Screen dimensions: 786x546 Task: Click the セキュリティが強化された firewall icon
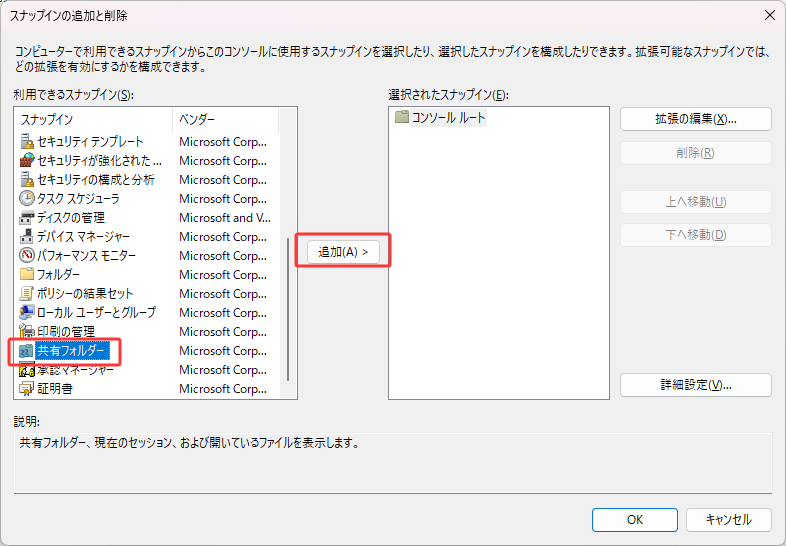pos(27,160)
